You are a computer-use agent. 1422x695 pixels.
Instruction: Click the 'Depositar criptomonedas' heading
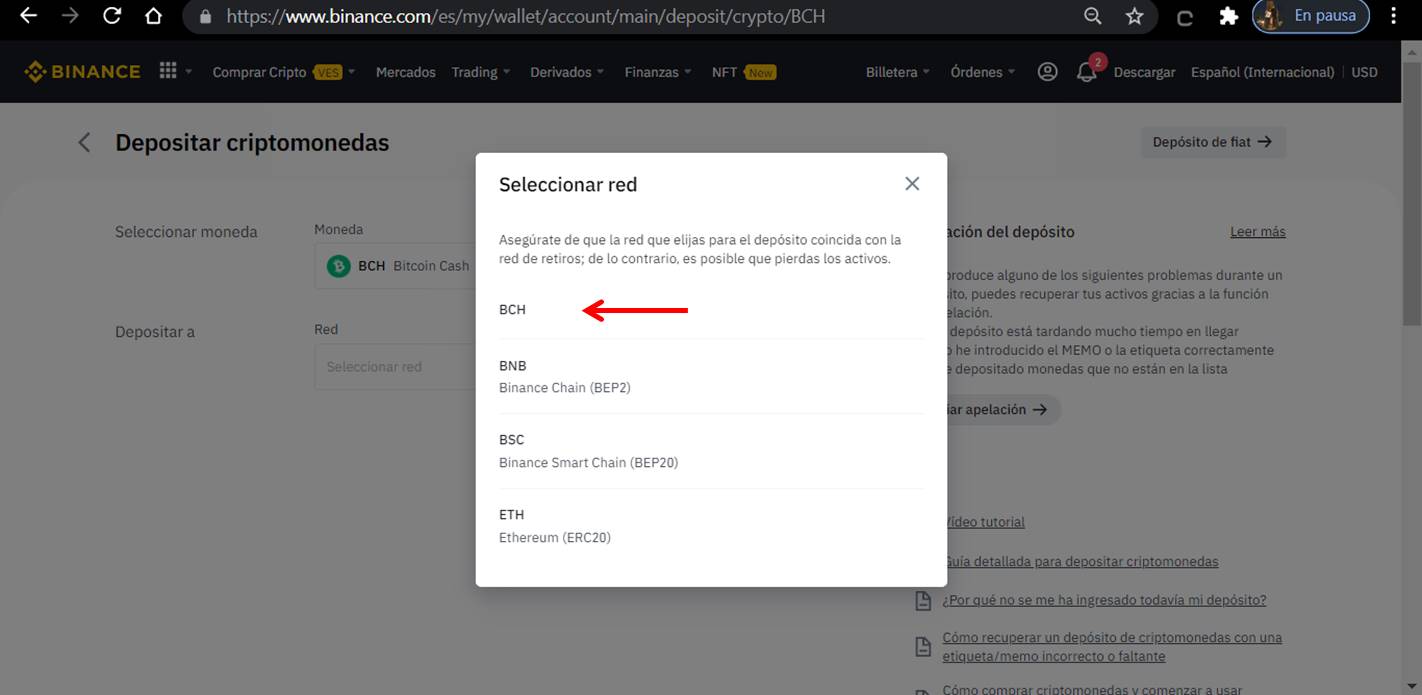point(252,143)
